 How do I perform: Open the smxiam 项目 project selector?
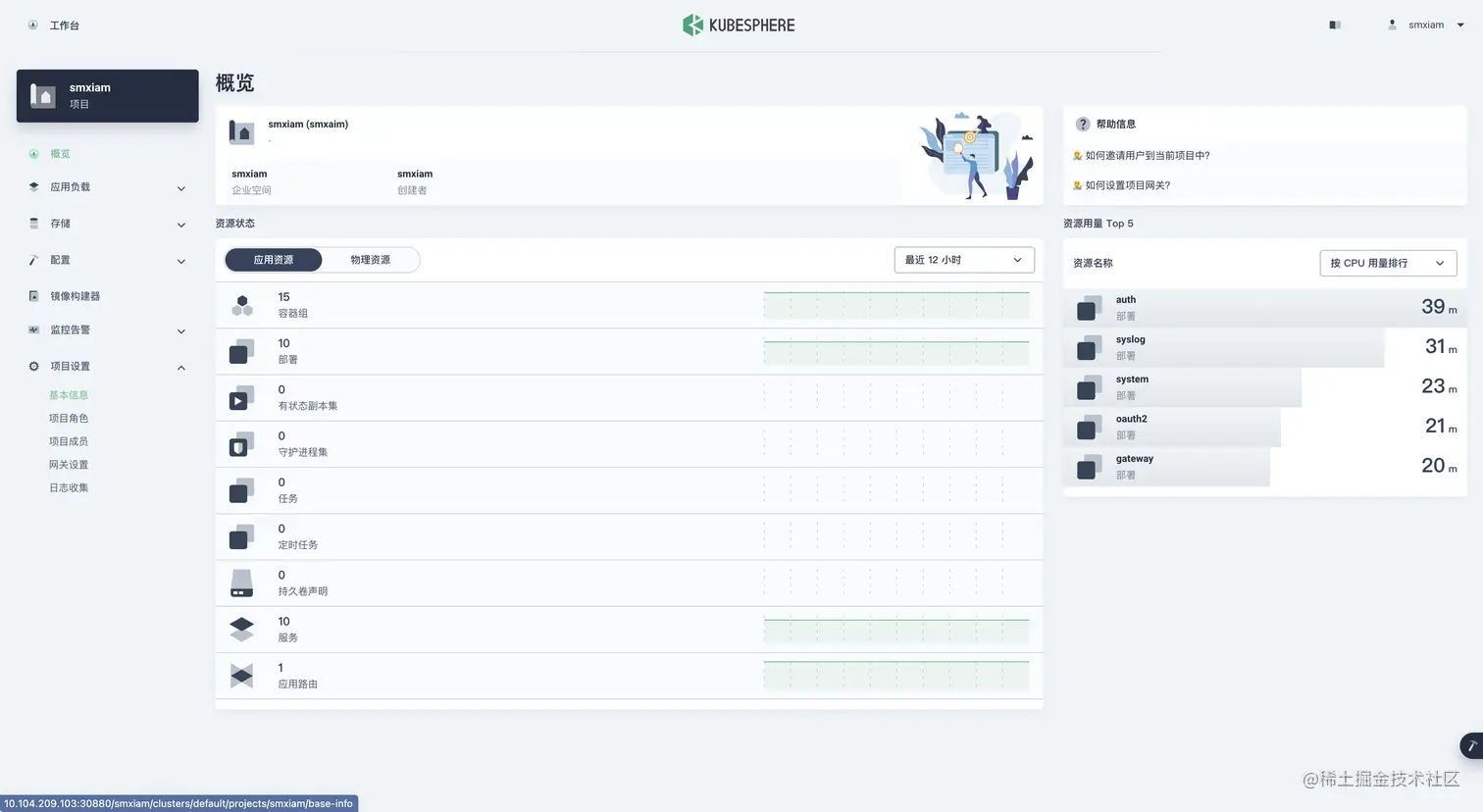click(108, 96)
